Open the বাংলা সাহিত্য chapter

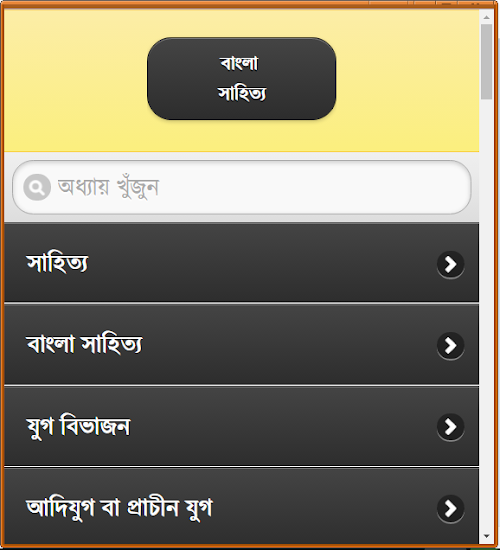pyautogui.click(x=241, y=344)
